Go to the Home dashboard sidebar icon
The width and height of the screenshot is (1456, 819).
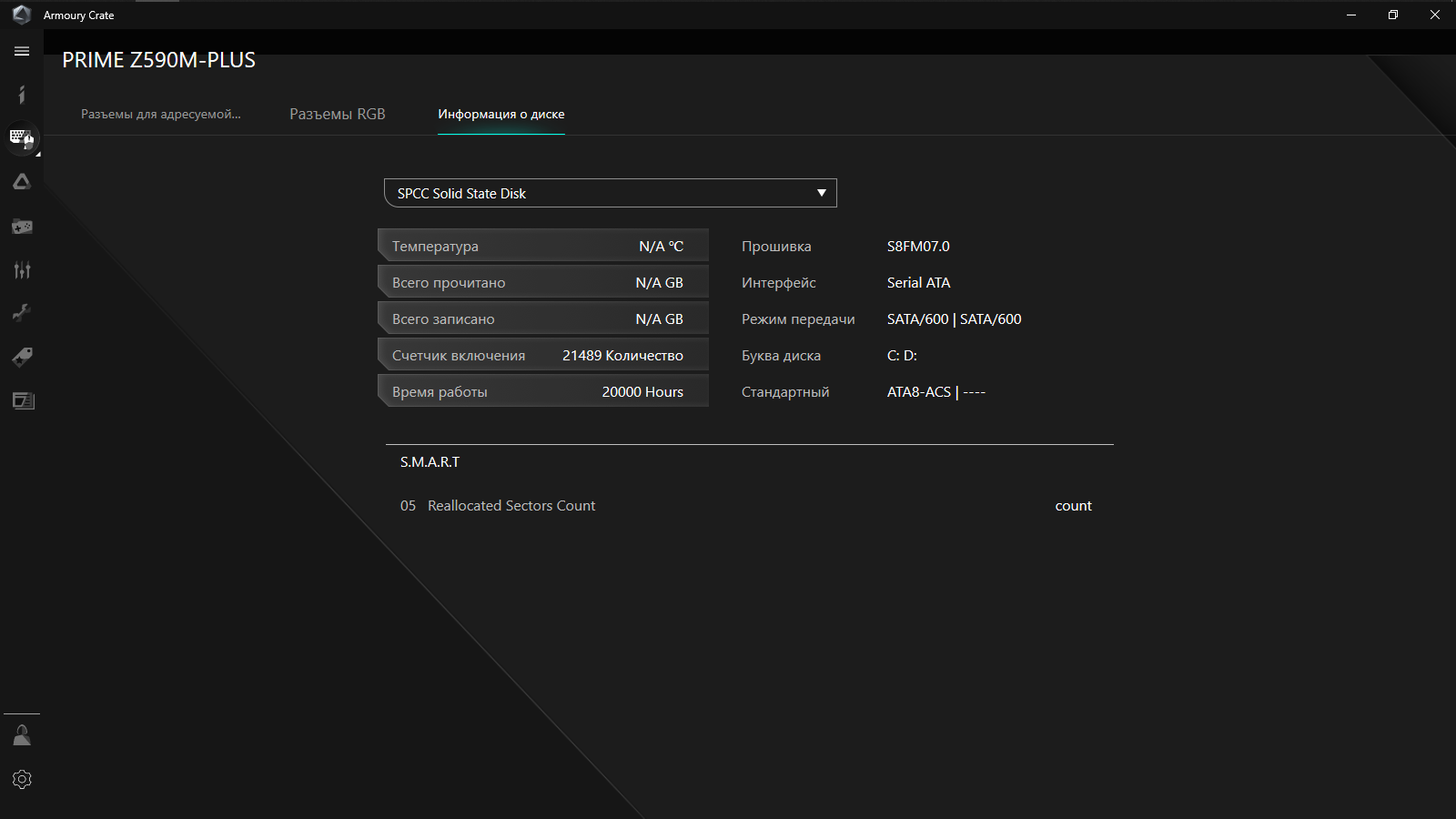coord(22,95)
